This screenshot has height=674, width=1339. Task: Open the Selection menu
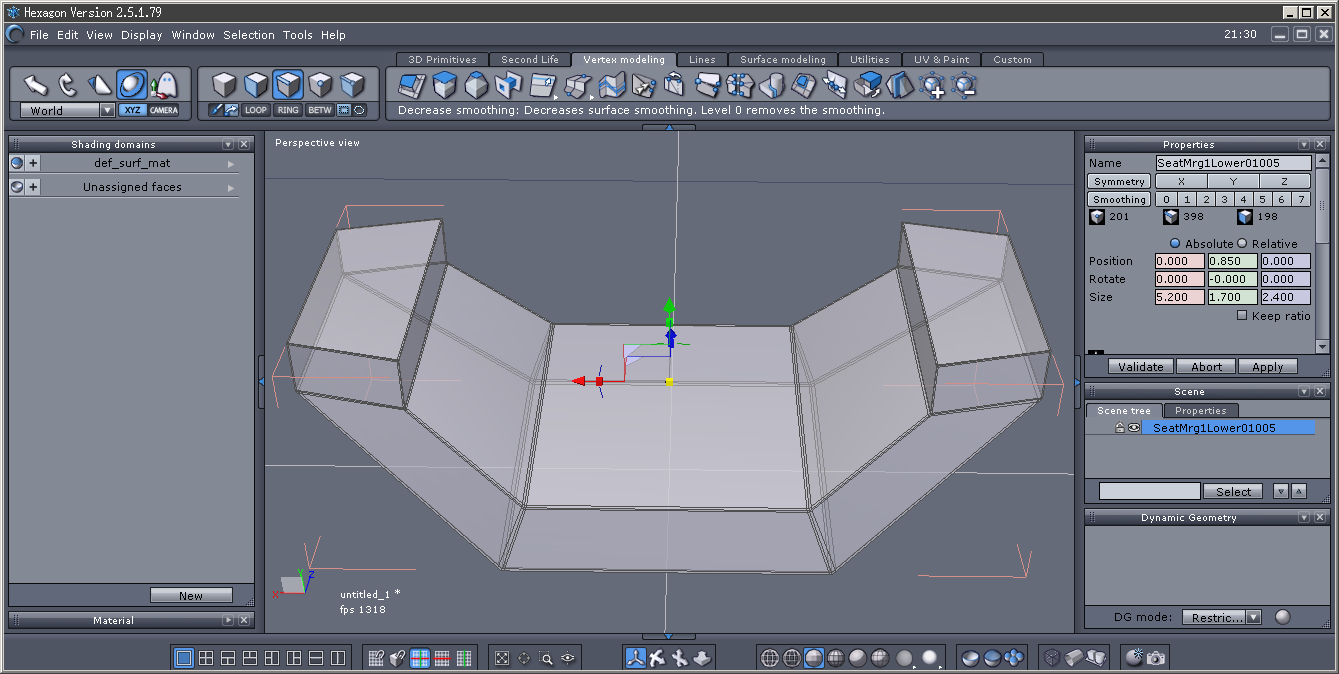248,35
